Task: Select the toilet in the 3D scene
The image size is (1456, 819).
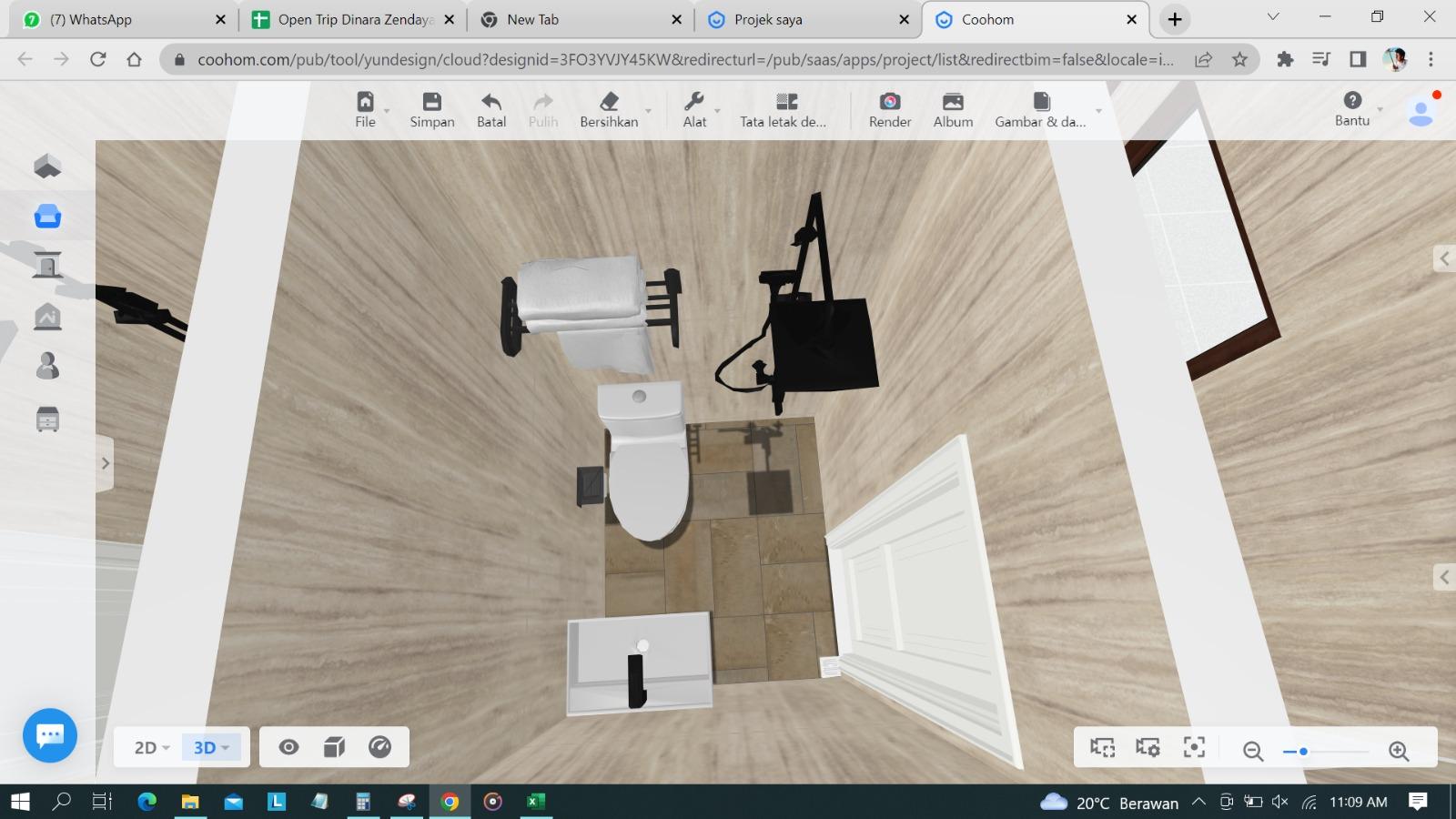Action: 646,464
